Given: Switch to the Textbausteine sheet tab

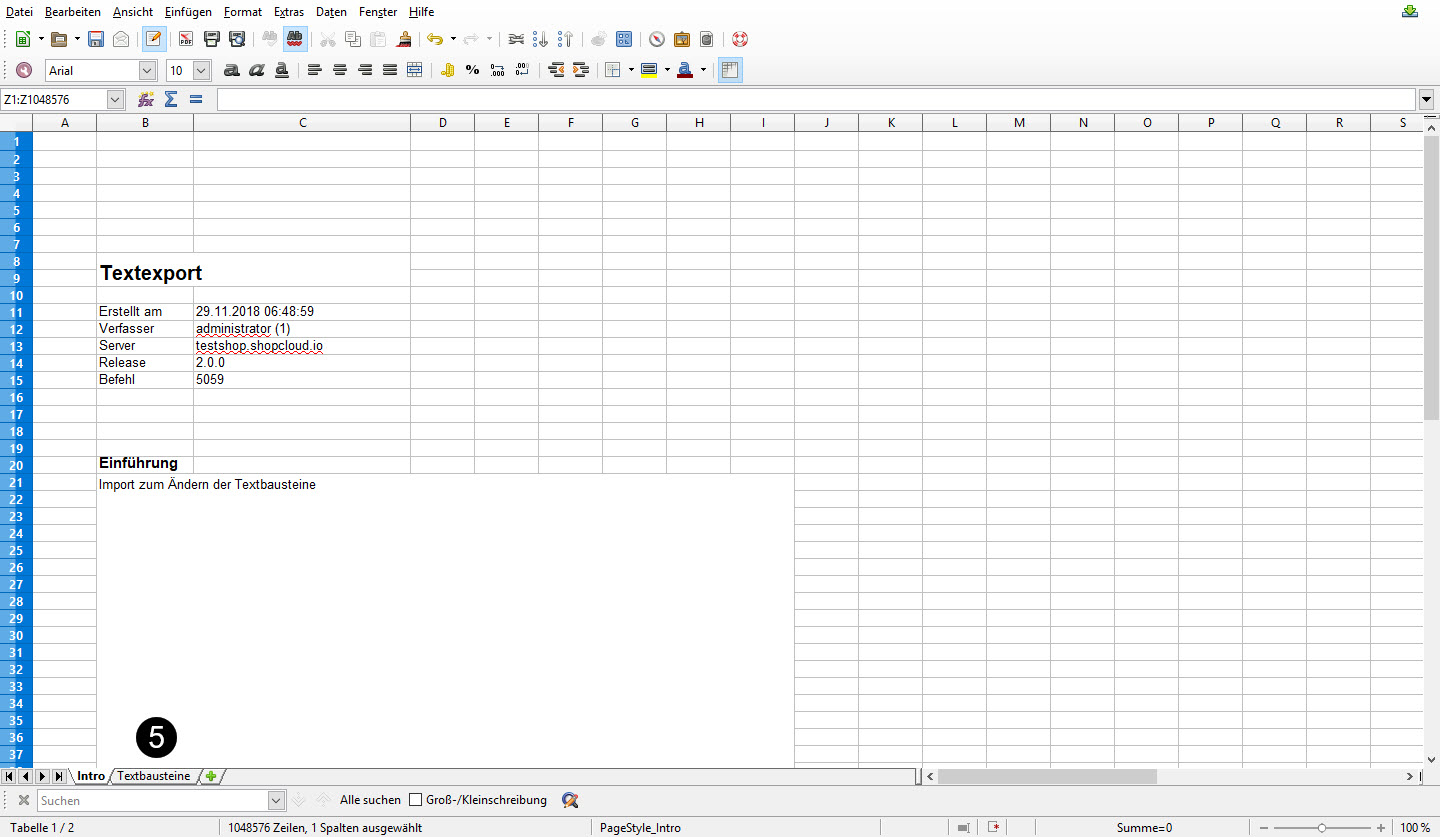Looking at the screenshot, I should click(153, 776).
